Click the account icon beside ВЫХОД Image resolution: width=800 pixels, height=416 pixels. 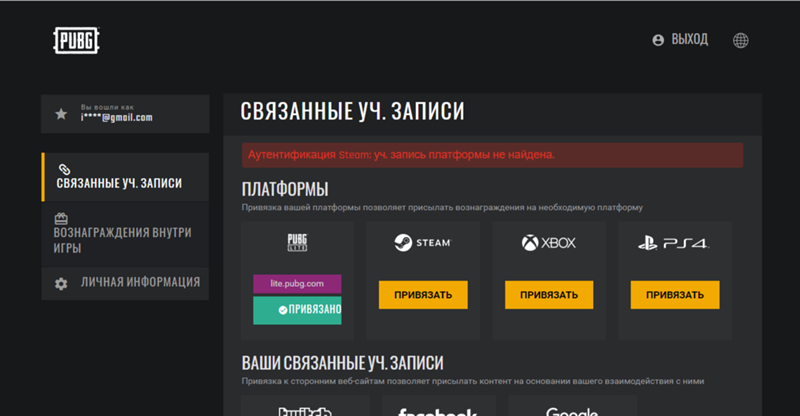pos(658,40)
